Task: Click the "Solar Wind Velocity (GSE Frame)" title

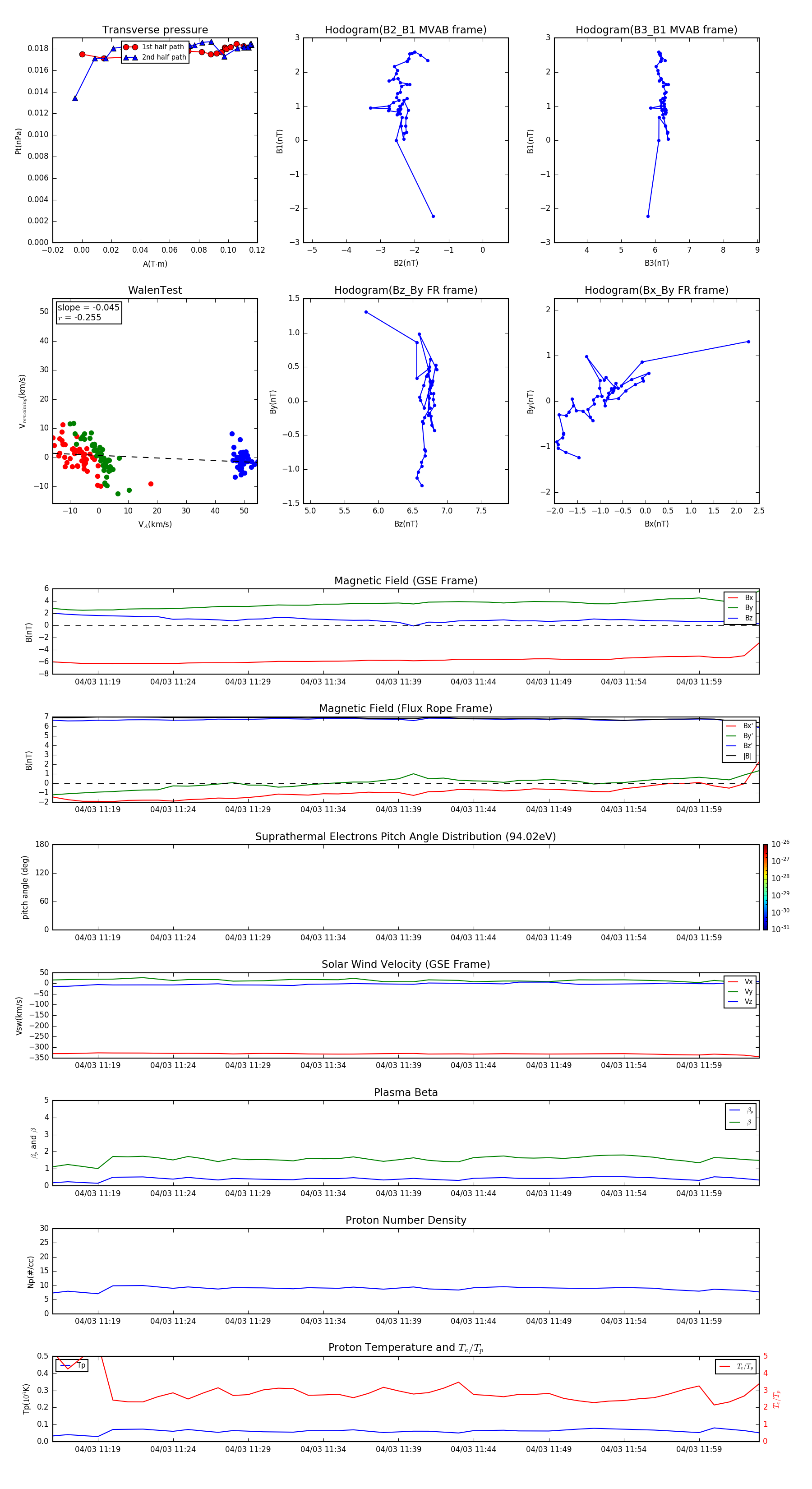Action: (x=406, y=965)
